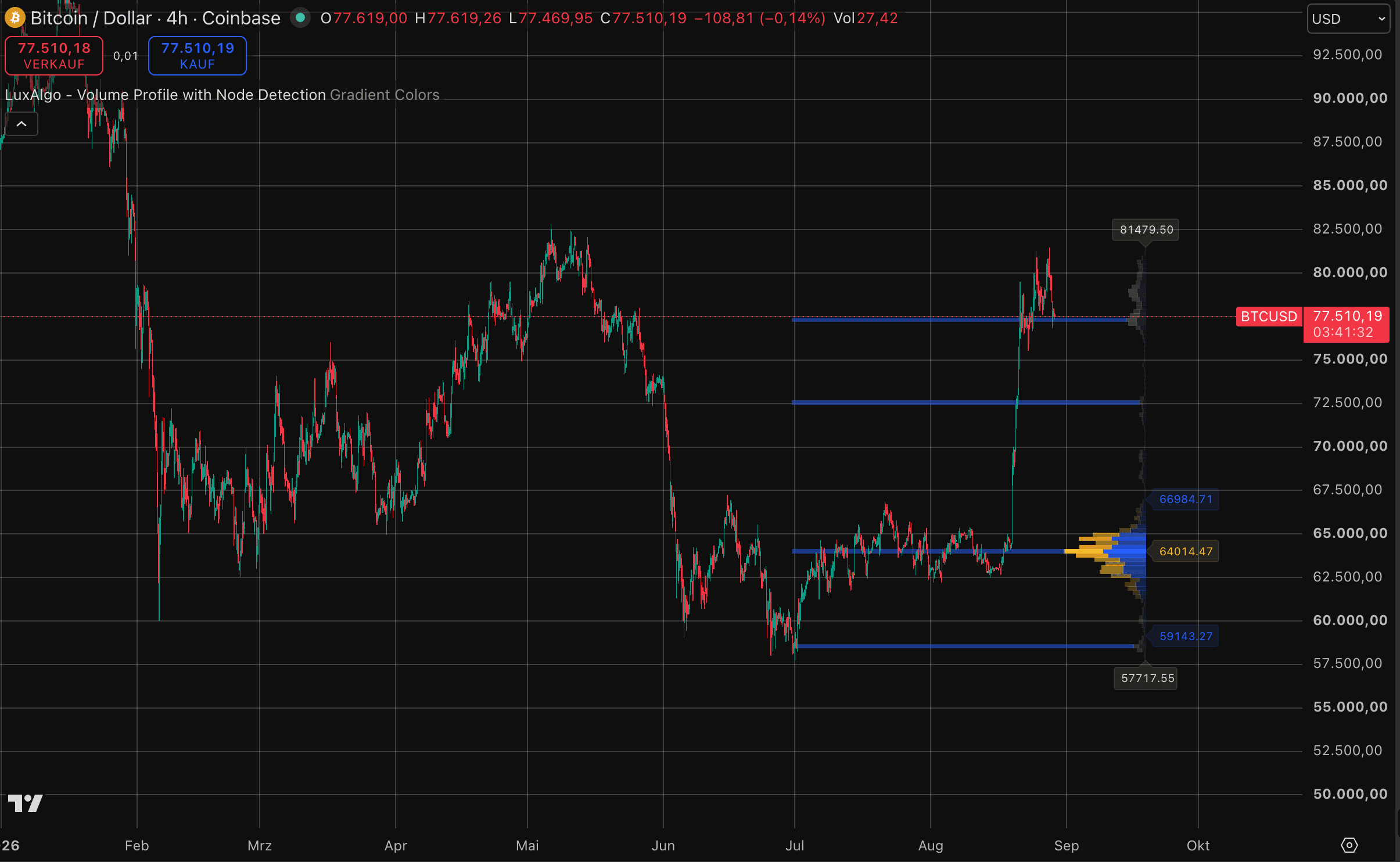Screen dimensions: 1400x862
Task: Click the 03:41:32 candle countdown timer
Action: tap(1343, 332)
